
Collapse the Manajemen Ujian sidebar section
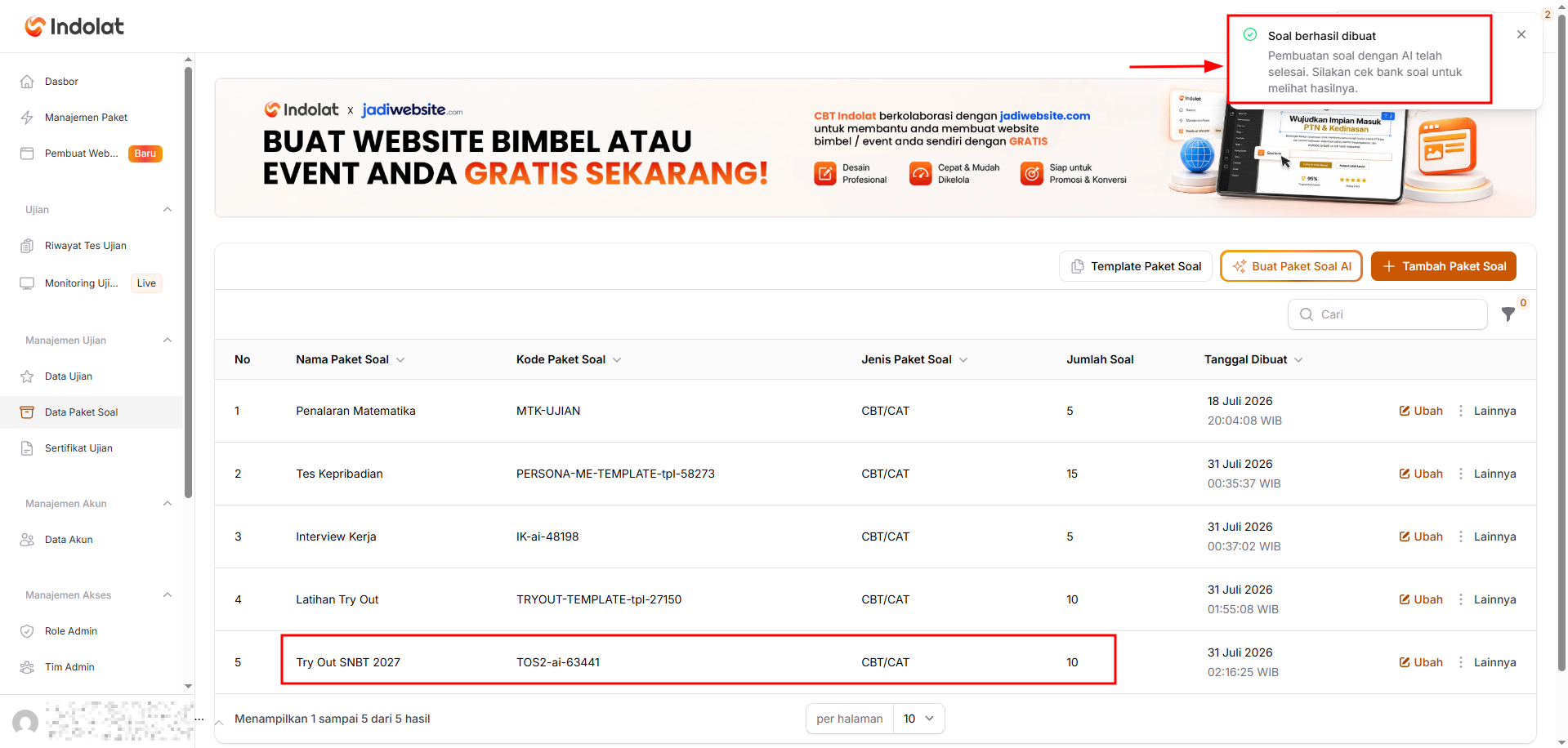(x=168, y=341)
